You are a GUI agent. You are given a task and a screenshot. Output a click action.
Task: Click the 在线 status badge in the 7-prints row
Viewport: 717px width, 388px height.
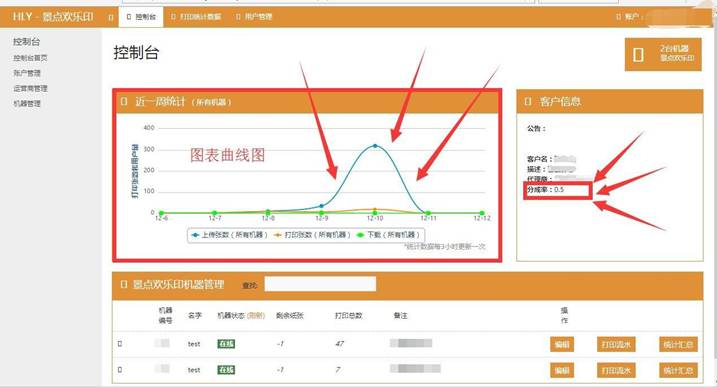point(226,369)
